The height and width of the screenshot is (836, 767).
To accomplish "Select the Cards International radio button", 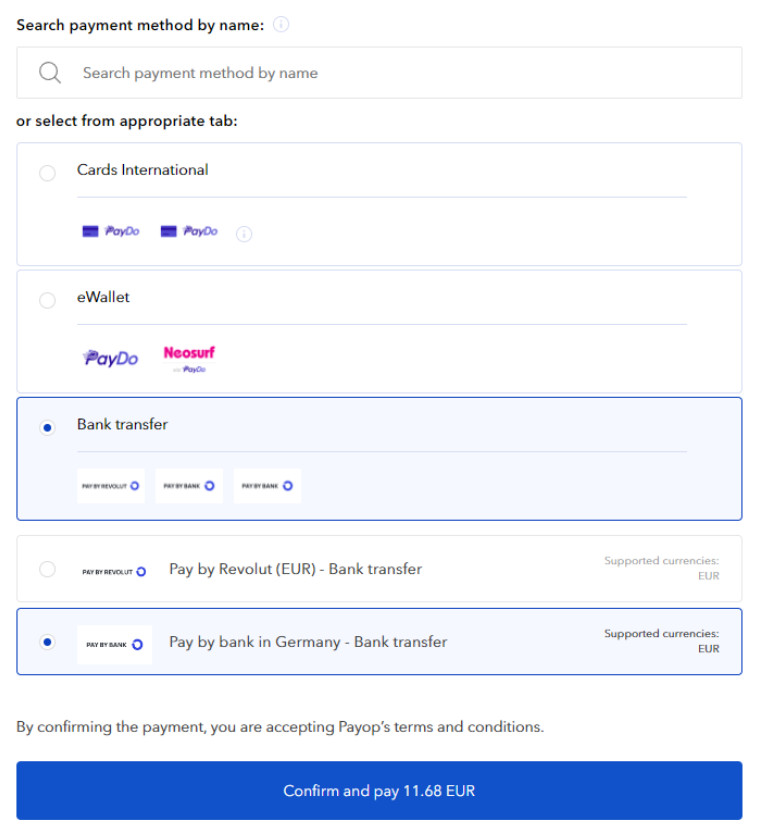I will (x=47, y=173).
